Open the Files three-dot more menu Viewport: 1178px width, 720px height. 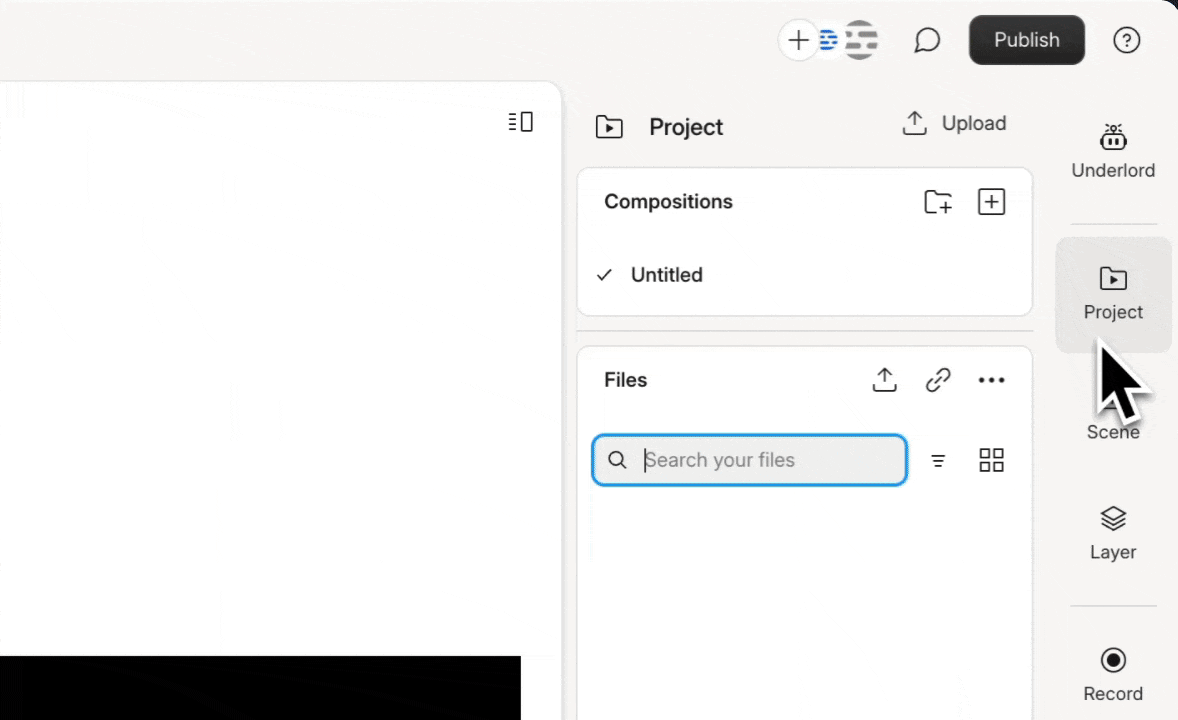coord(991,380)
